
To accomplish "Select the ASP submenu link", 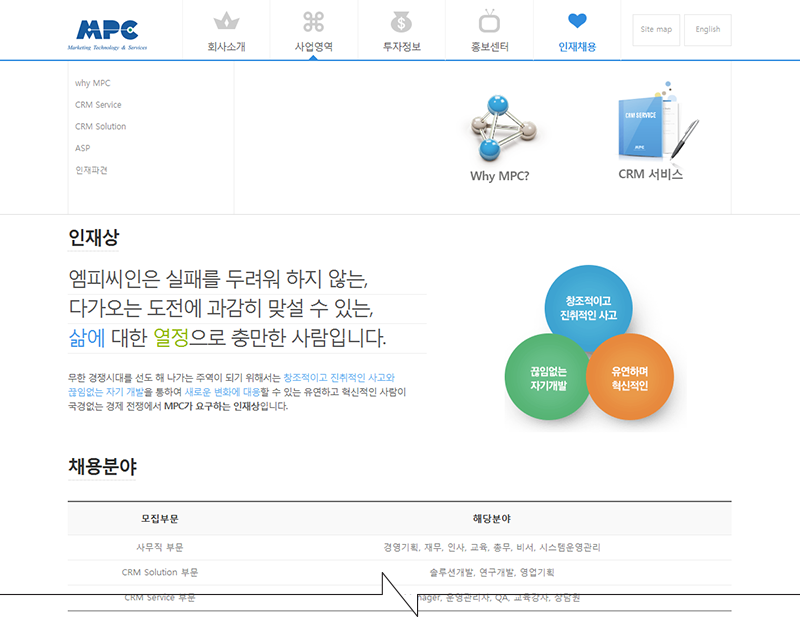I will coord(82,148).
